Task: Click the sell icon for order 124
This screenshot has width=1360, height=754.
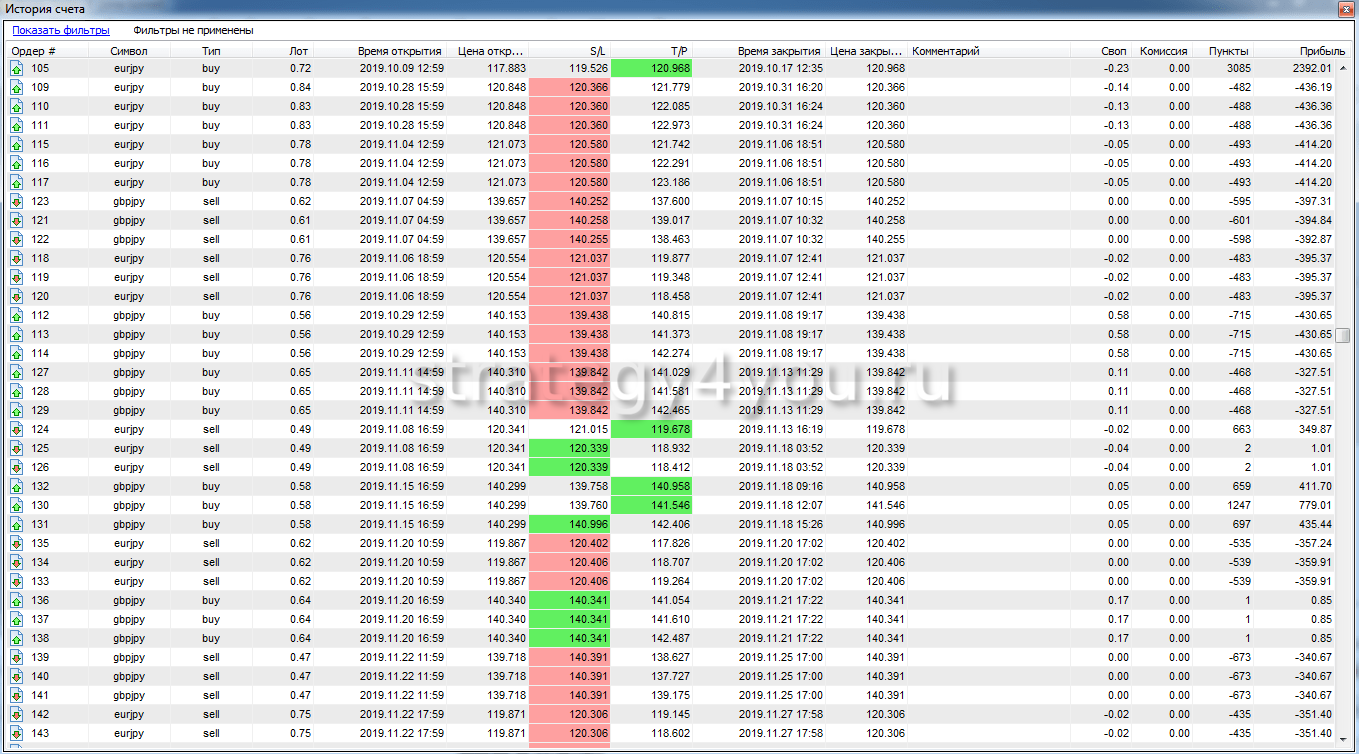Action: coord(16,429)
